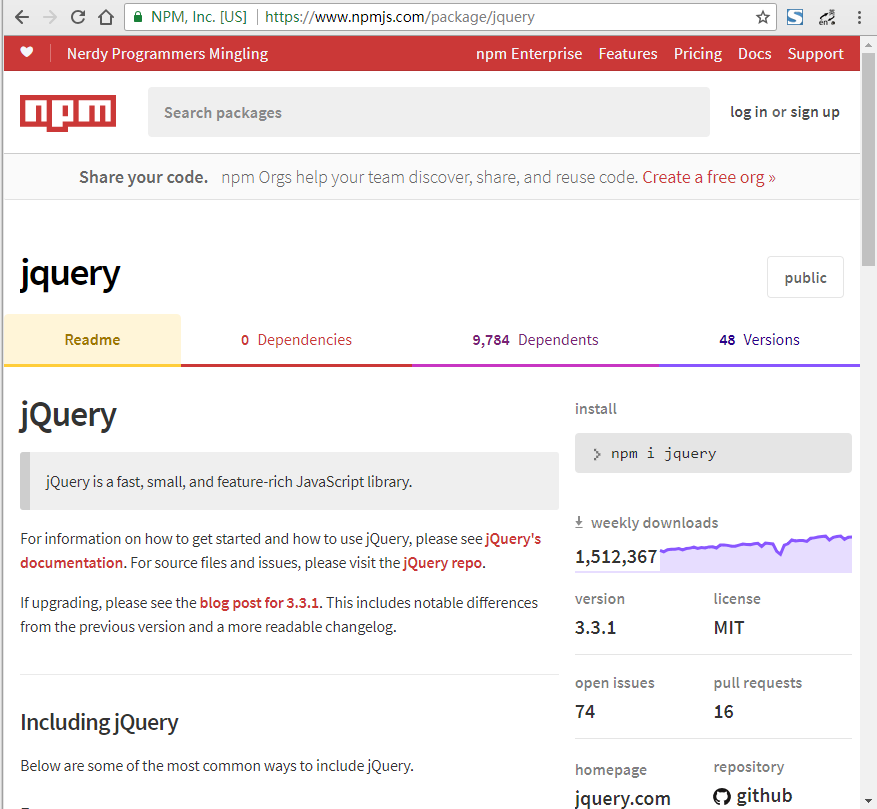
Task: Switch to the 9,784 Dependents tab
Action: point(535,340)
